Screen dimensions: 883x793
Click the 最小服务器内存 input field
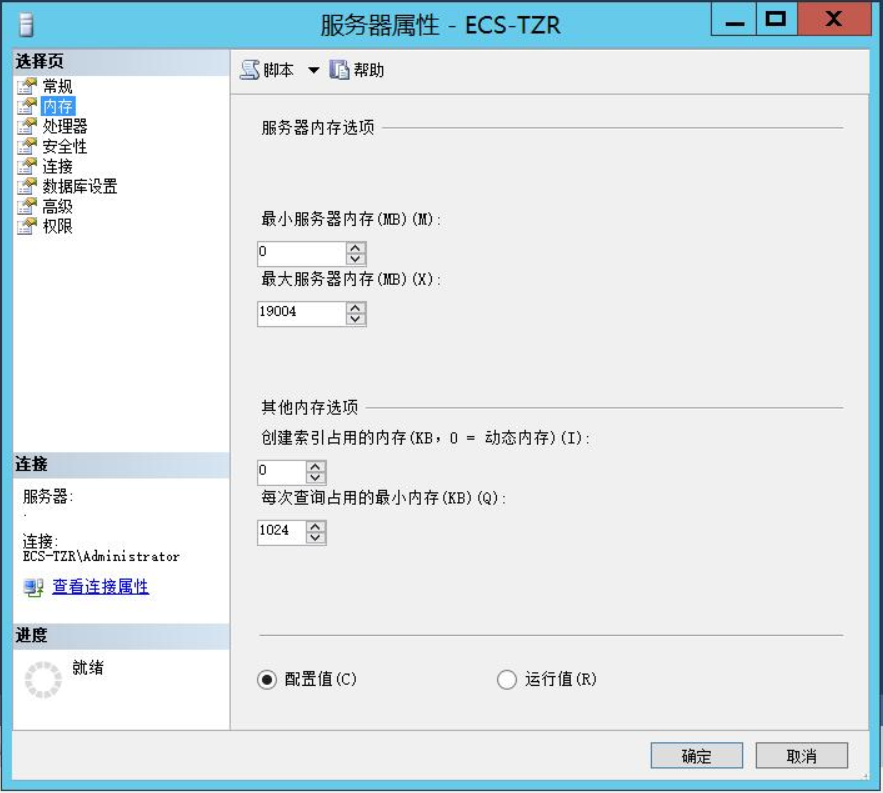click(x=301, y=253)
